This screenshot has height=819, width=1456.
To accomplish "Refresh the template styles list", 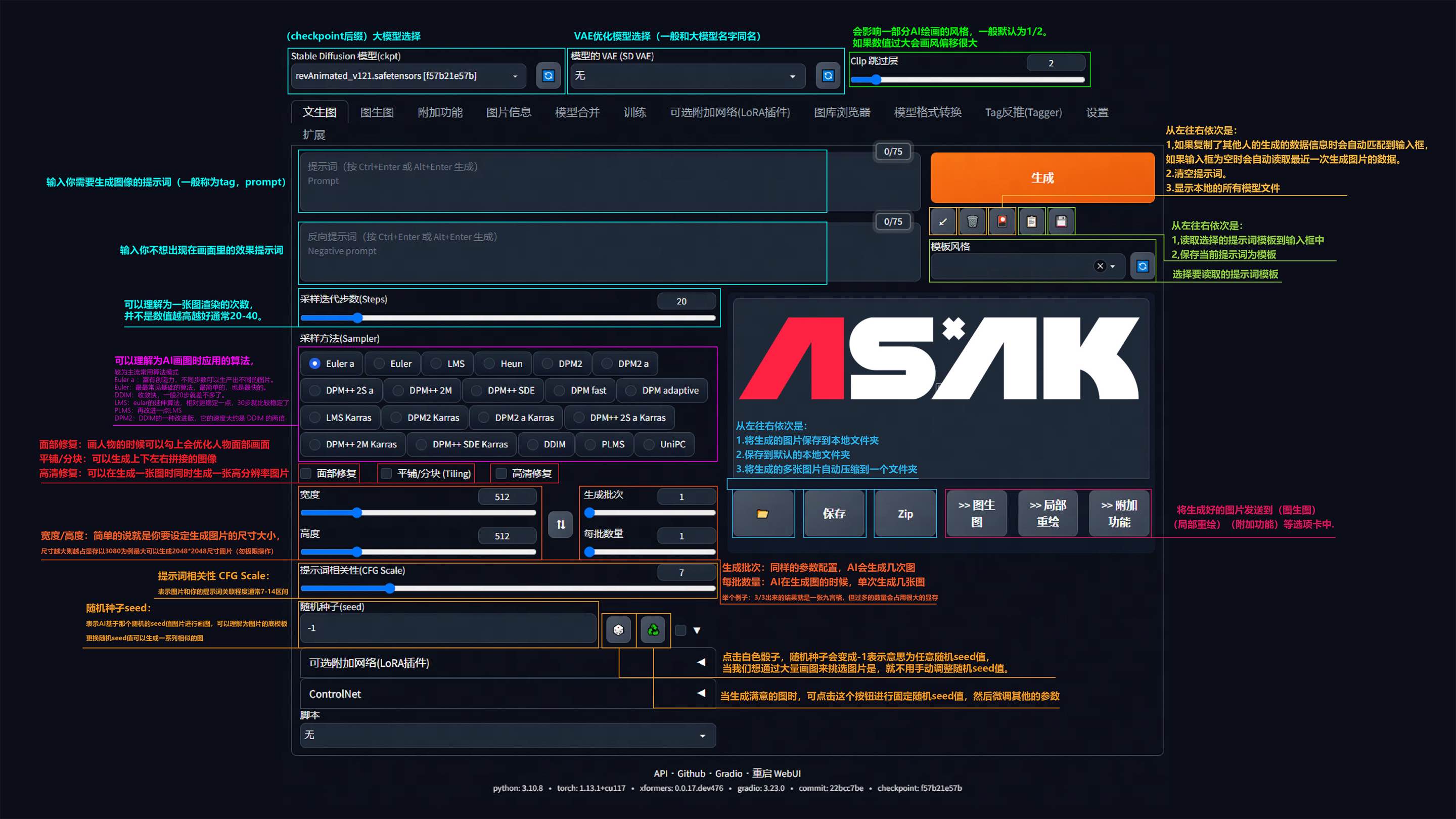I will coord(1143,266).
